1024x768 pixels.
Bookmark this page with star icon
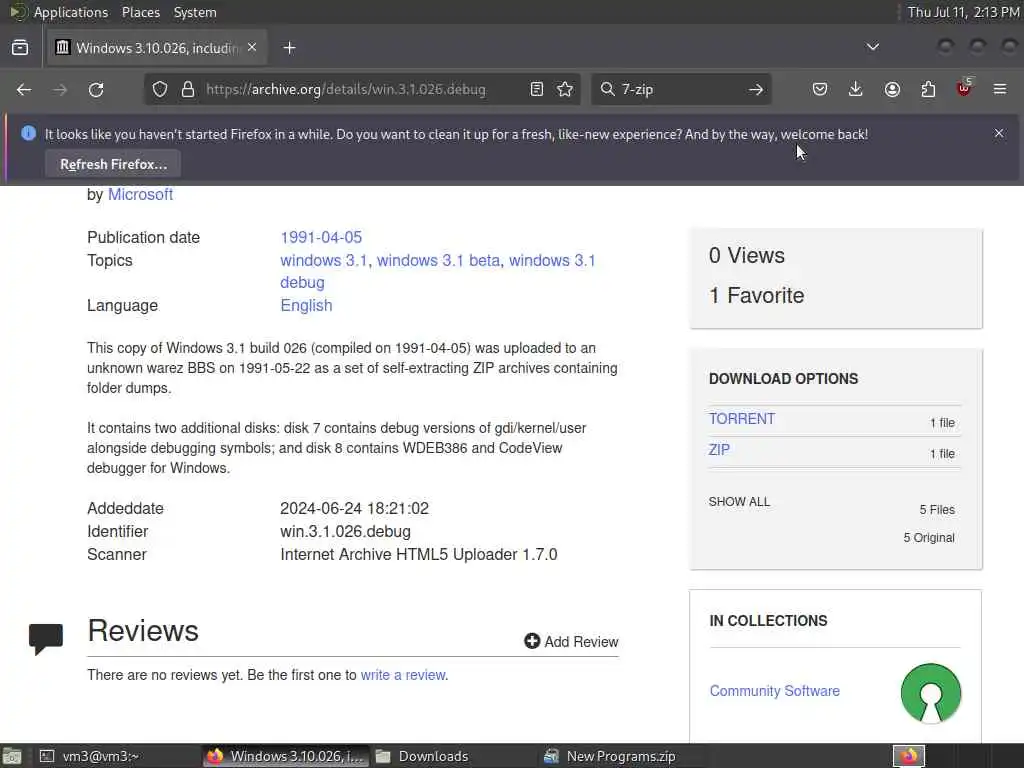tap(565, 89)
